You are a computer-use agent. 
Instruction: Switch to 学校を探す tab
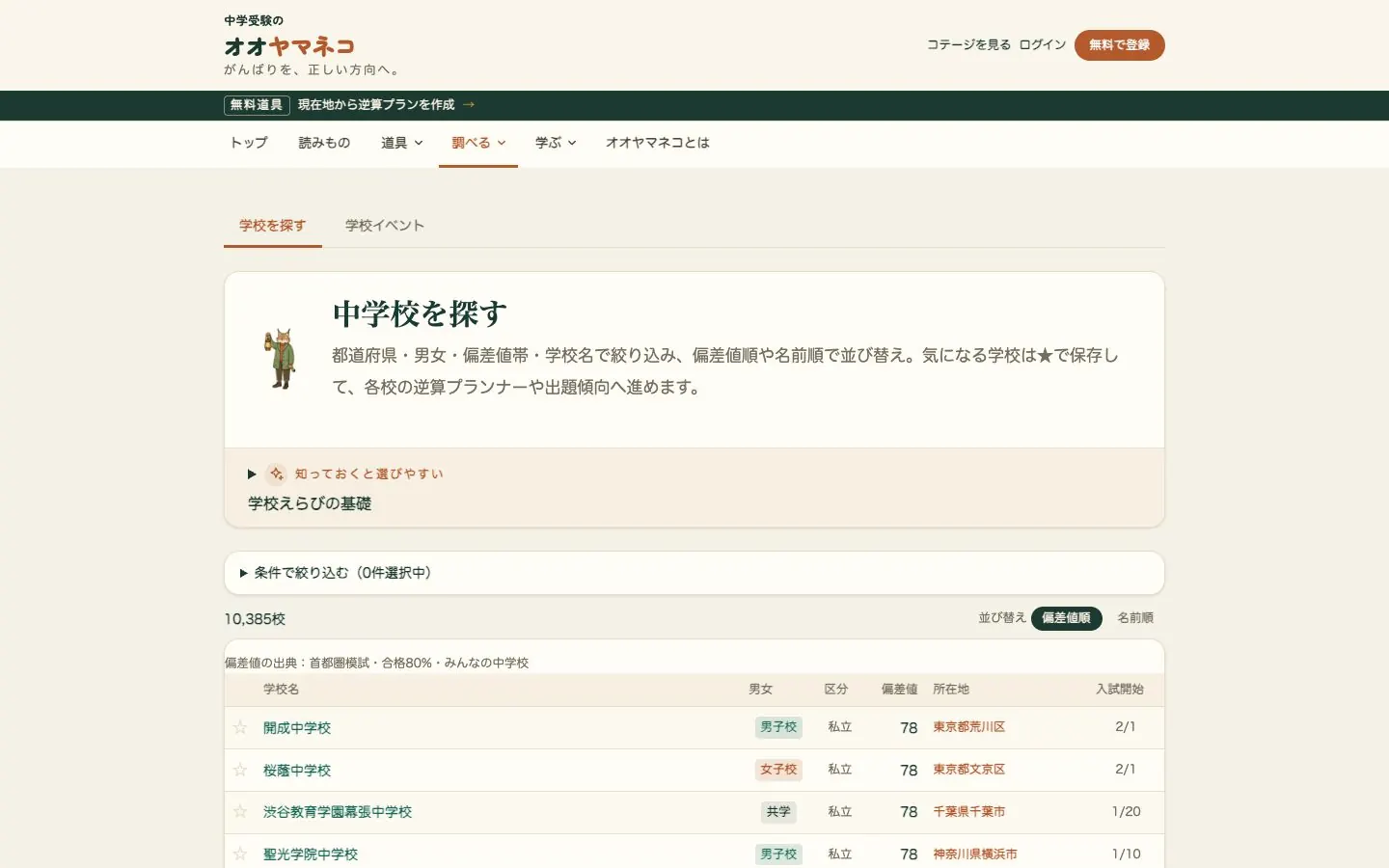(x=273, y=226)
